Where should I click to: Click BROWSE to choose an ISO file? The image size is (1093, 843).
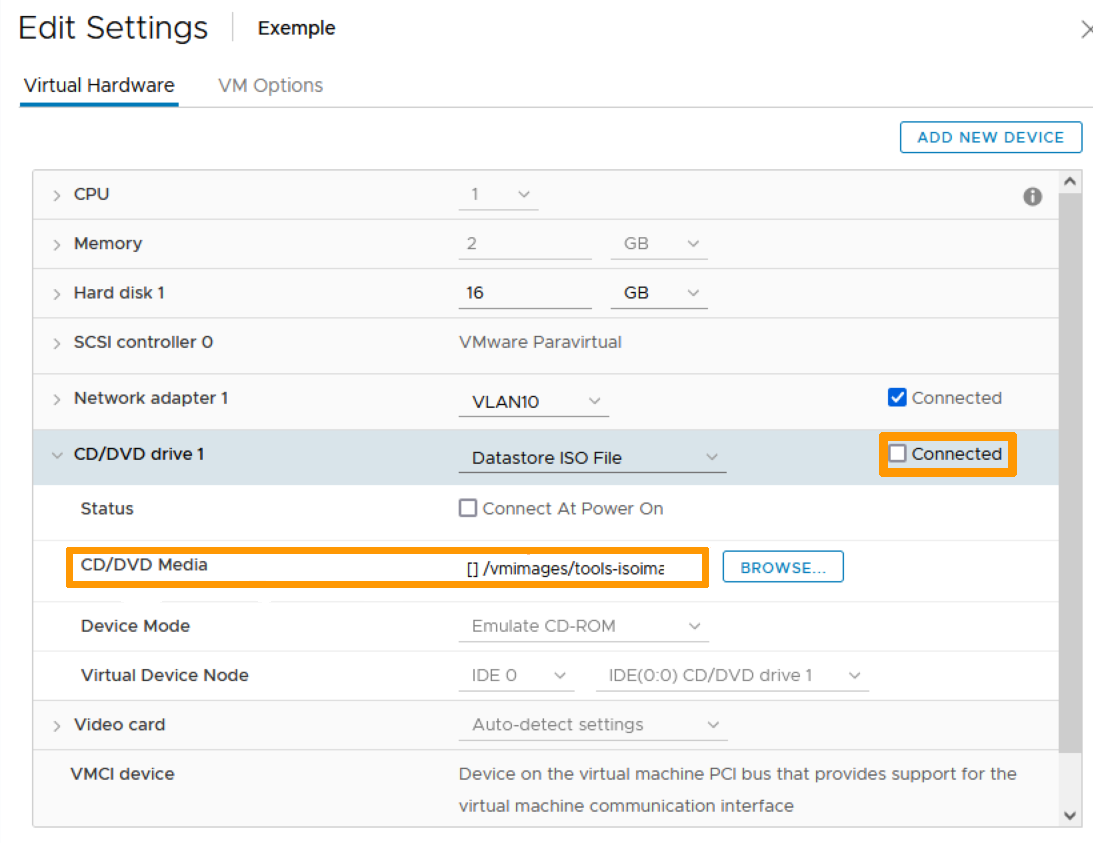782,567
